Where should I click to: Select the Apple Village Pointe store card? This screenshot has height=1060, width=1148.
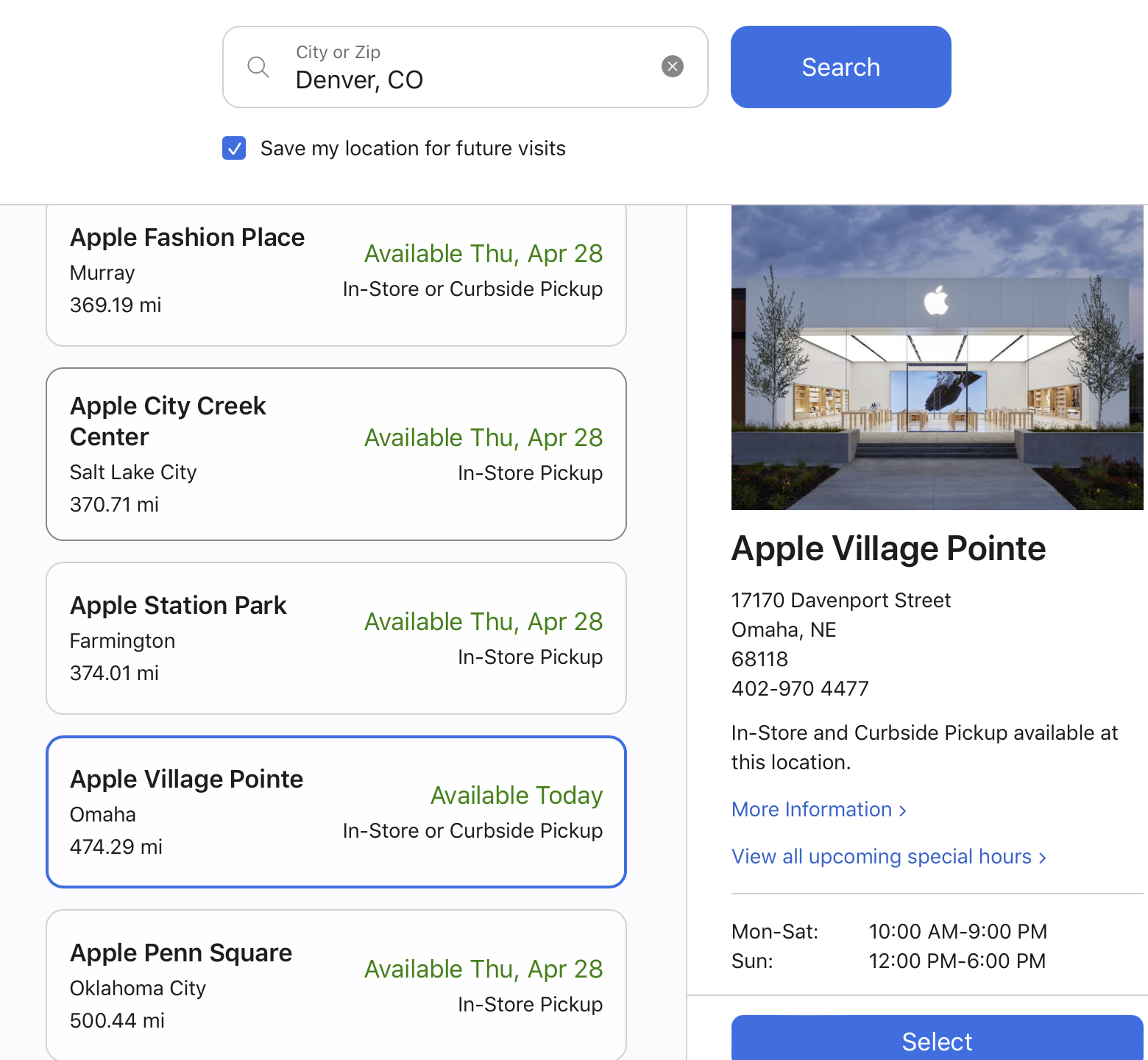tap(336, 812)
